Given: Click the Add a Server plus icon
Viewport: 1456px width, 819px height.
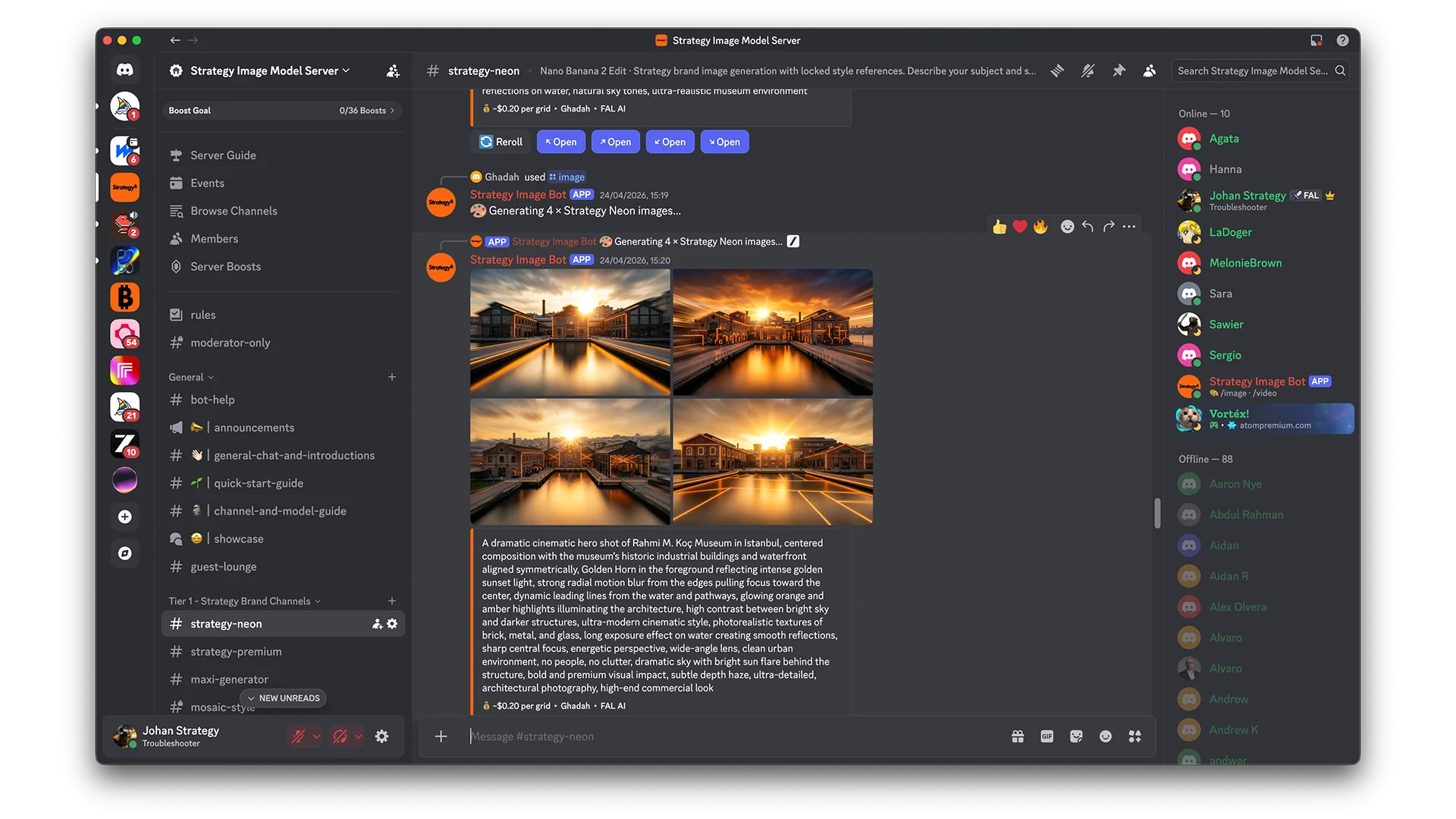Looking at the screenshot, I should click(x=125, y=516).
